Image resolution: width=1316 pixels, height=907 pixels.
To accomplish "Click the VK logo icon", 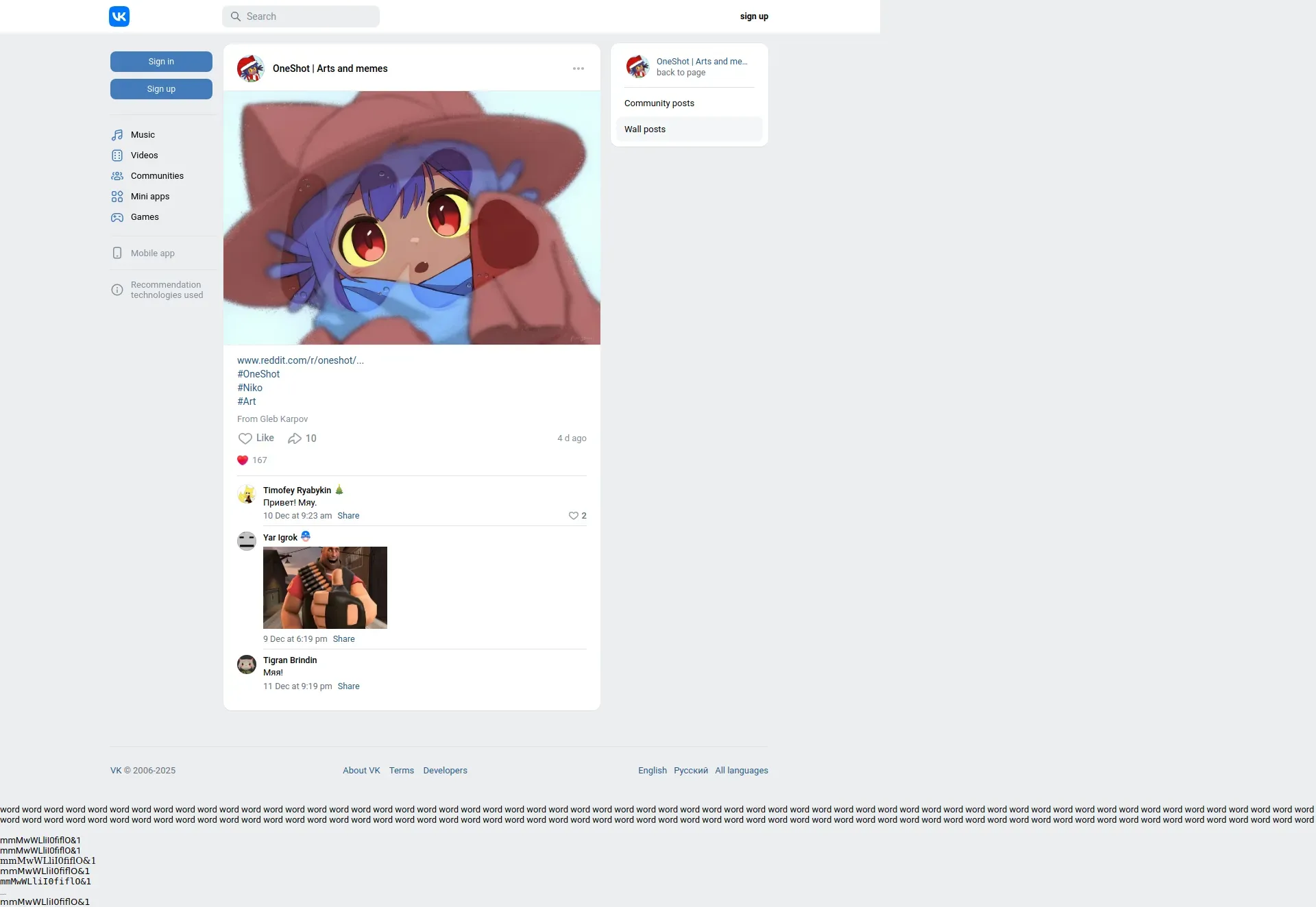I will pyautogui.click(x=119, y=16).
